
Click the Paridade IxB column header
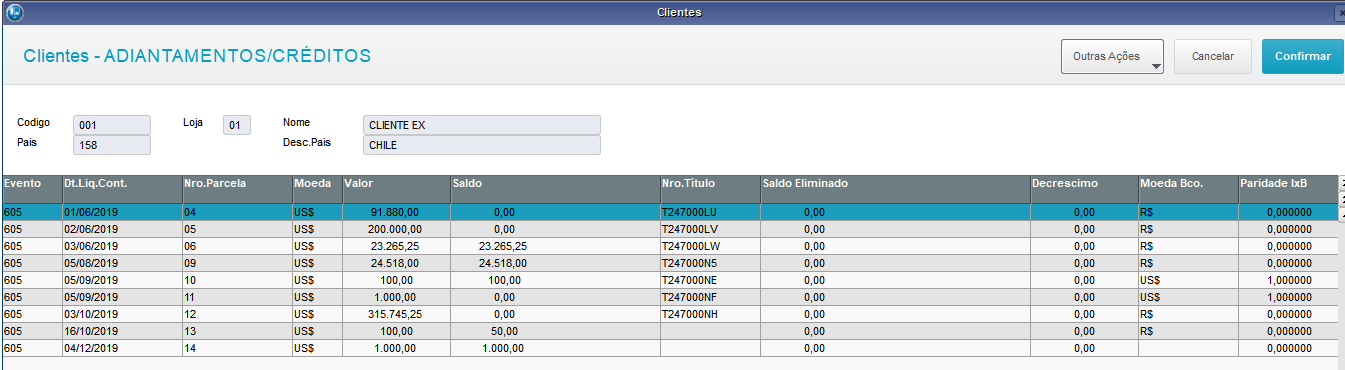coord(1288,190)
